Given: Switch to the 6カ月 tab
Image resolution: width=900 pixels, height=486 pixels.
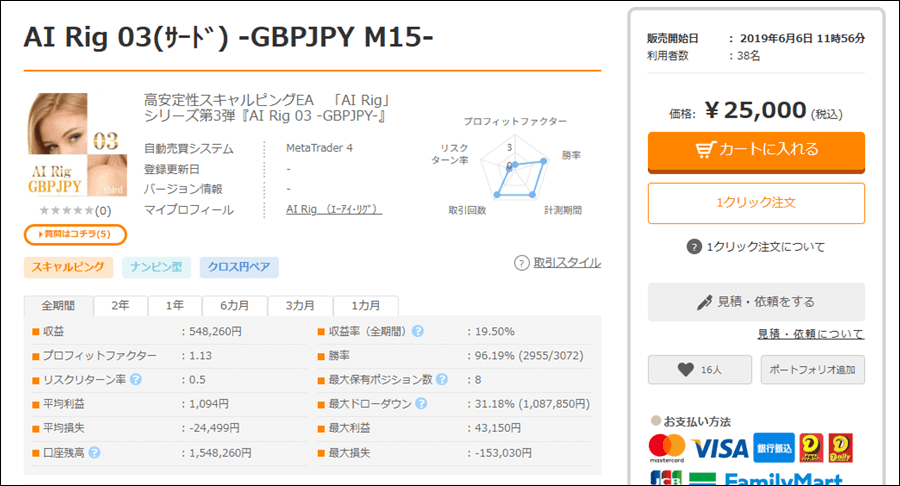Looking at the screenshot, I should click(x=234, y=306).
